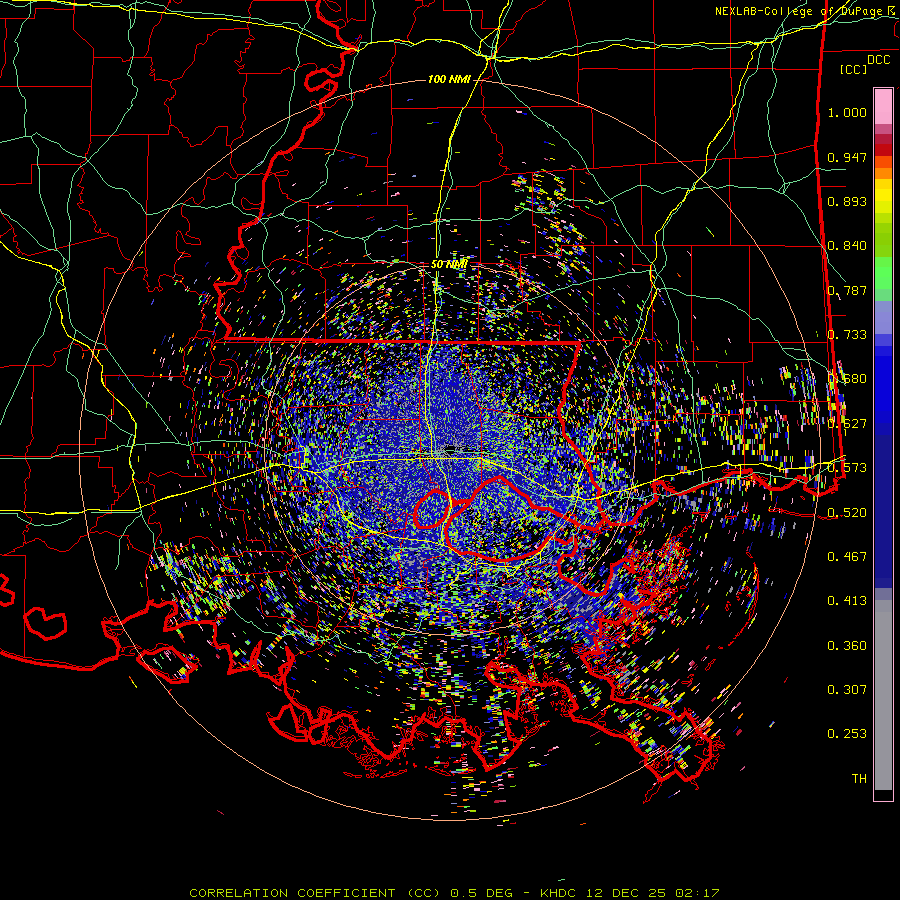Image resolution: width=900 pixels, height=900 pixels.
Task: Click the 0.680 legend value
Action: tap(847, 379)
